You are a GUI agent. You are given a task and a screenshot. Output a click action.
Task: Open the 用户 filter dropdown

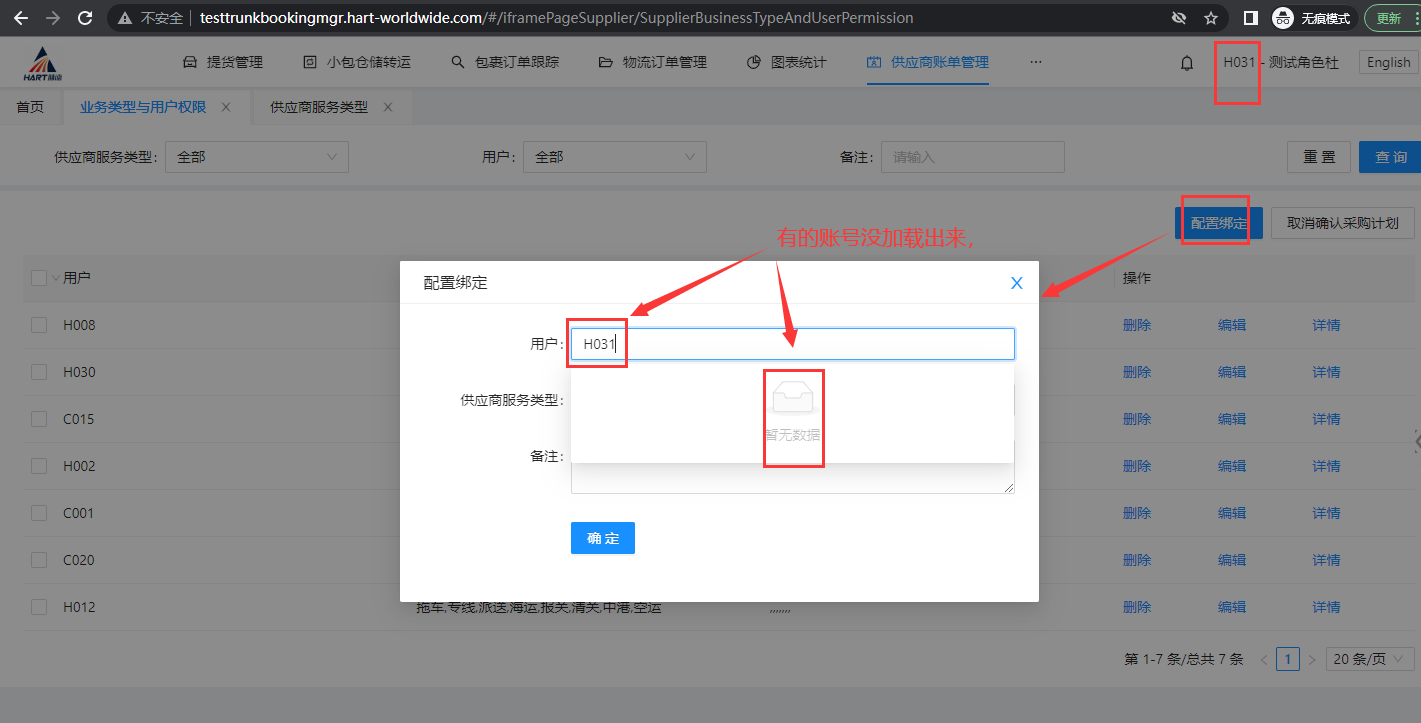point(614,157)
